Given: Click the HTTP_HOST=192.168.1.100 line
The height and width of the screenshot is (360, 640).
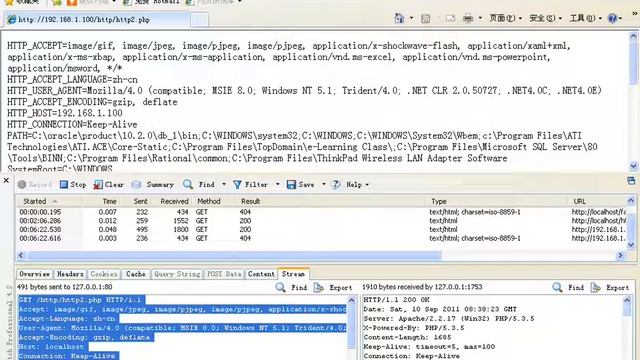Looking at the screenshot, I should coord(65,113).
